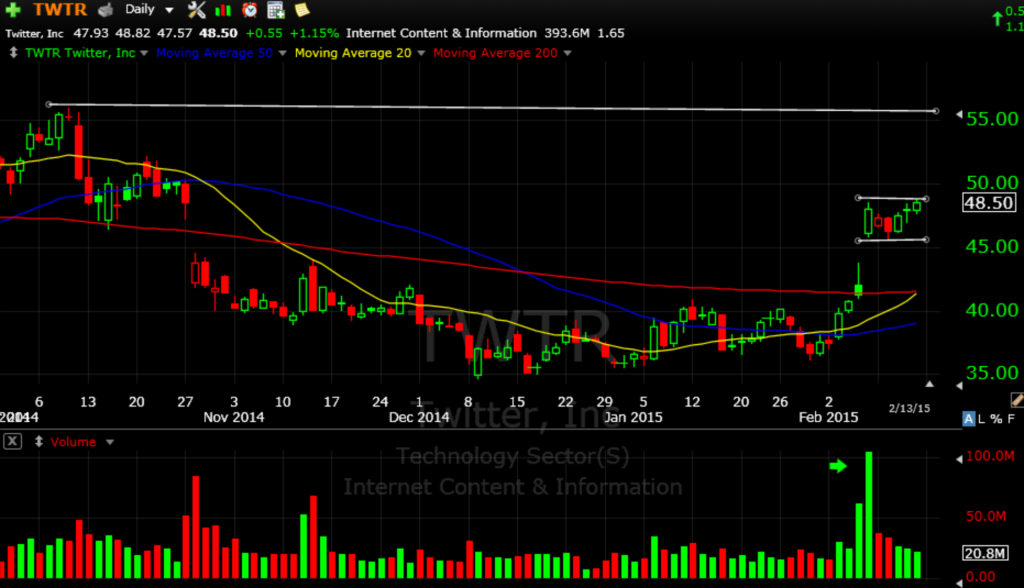Click the 55.00 price axis label
1024x588 pixels.
[992, 119]
